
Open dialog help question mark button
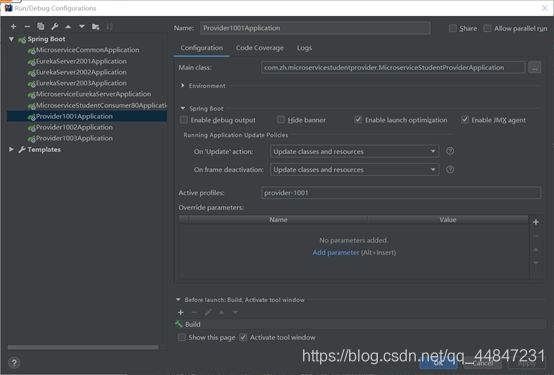[x=14, y=363]
